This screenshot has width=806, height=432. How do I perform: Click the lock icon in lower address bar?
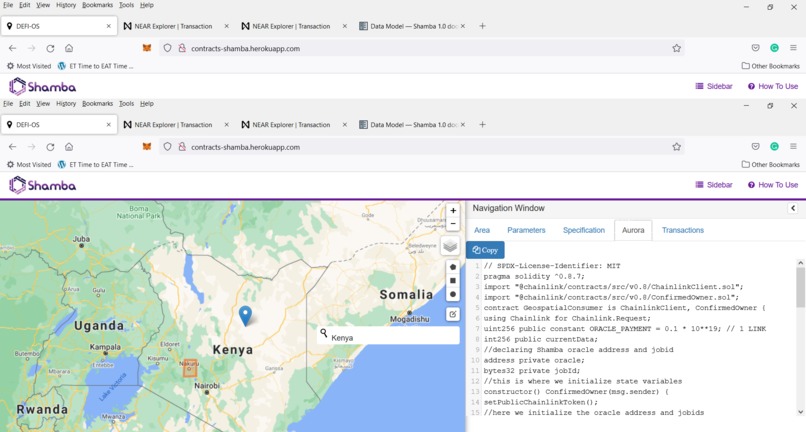(181, 147)
